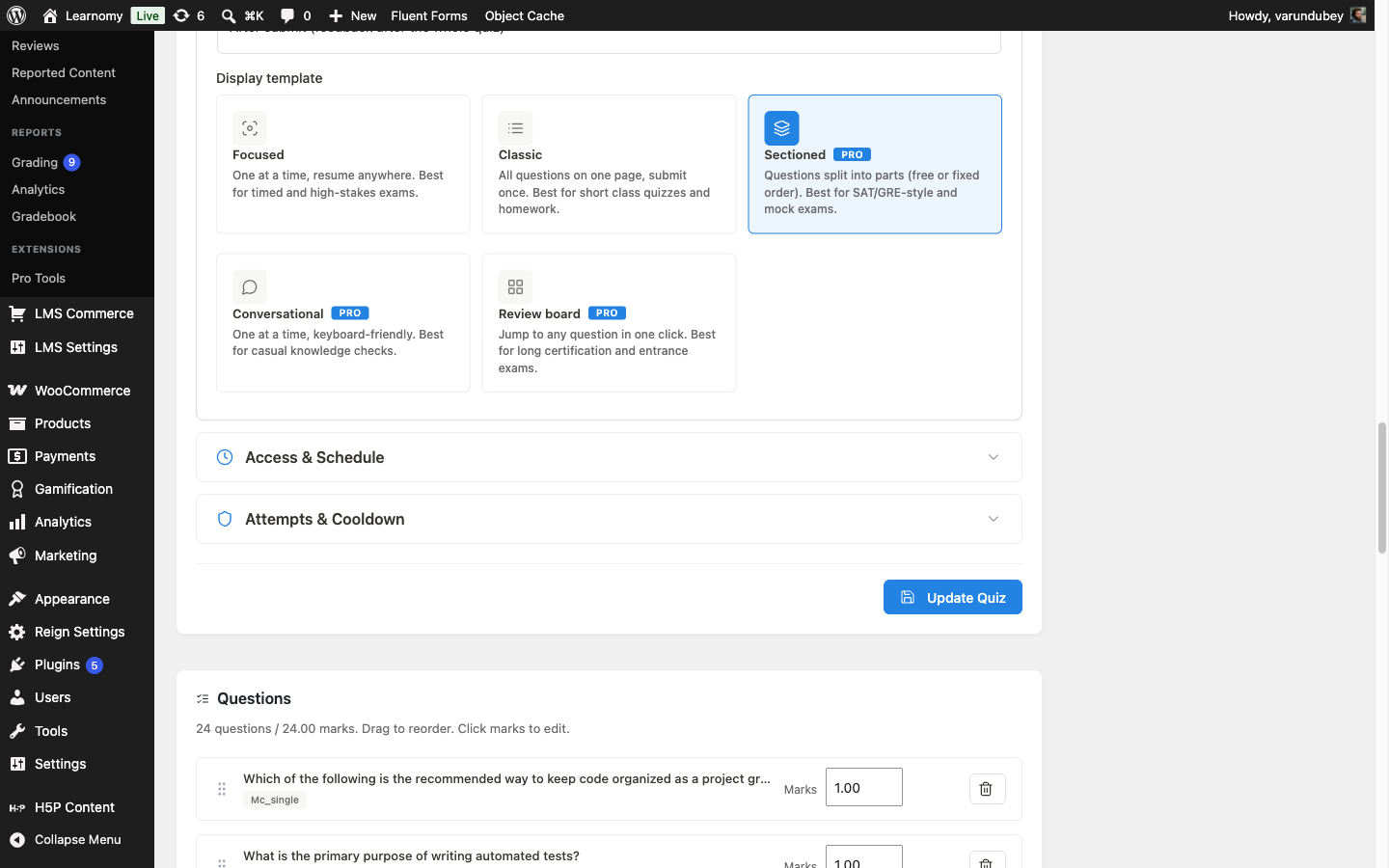Click the chevron on Attempts & Cooldown row

(994, 519)
